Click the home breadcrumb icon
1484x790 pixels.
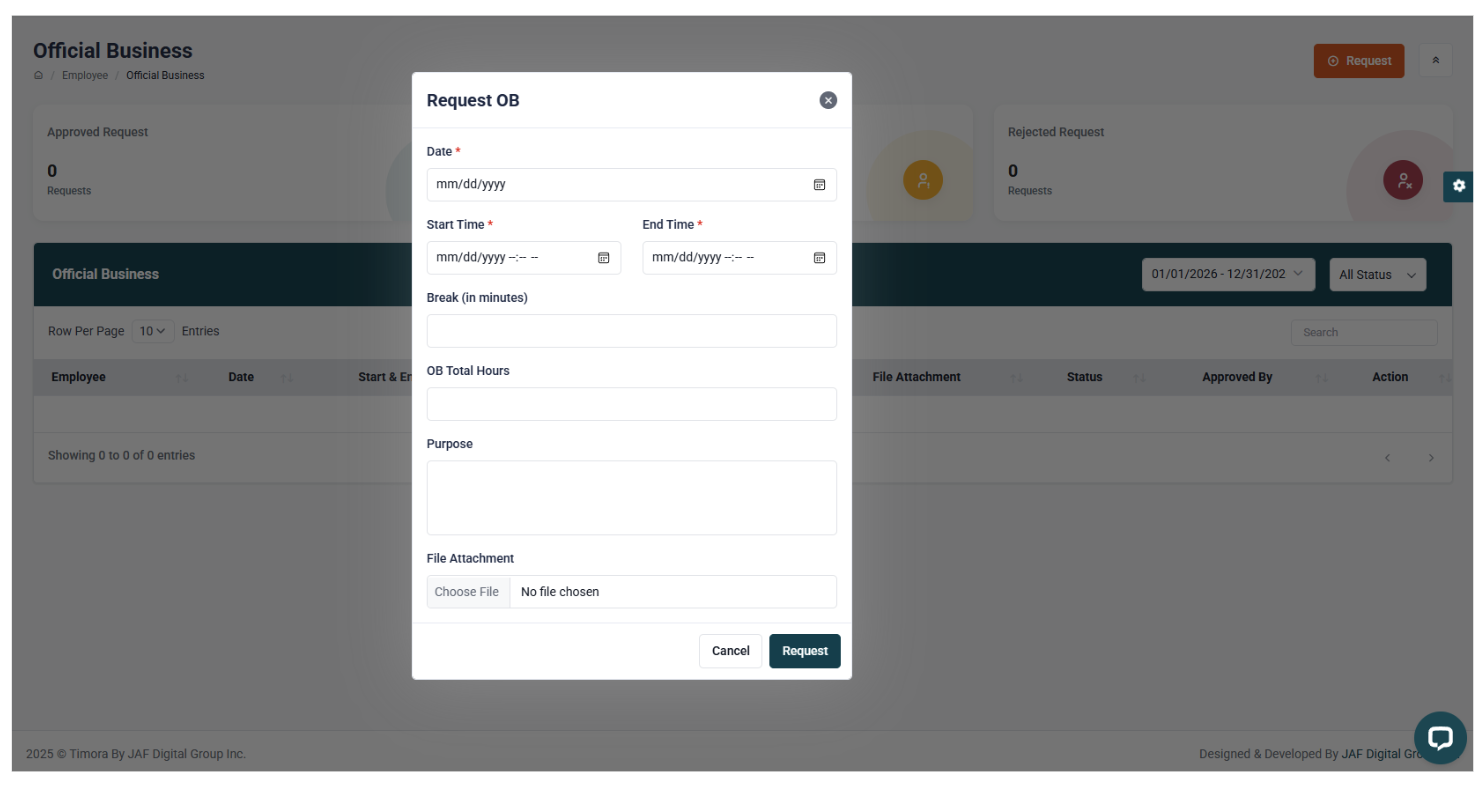point(39,75)
